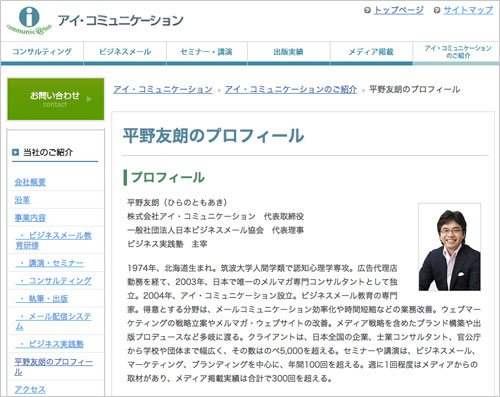Open the 執筆・出版 sidebar link

(42, 299)
